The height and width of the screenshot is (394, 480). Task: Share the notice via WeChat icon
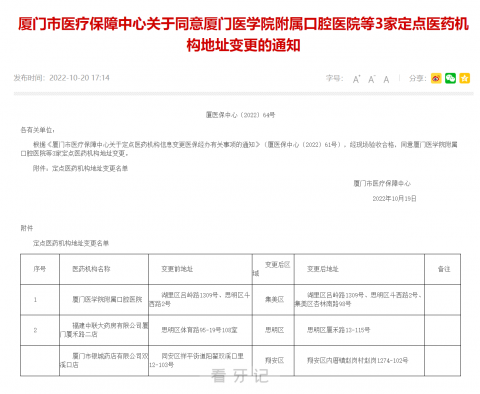[x=450, y=78]
